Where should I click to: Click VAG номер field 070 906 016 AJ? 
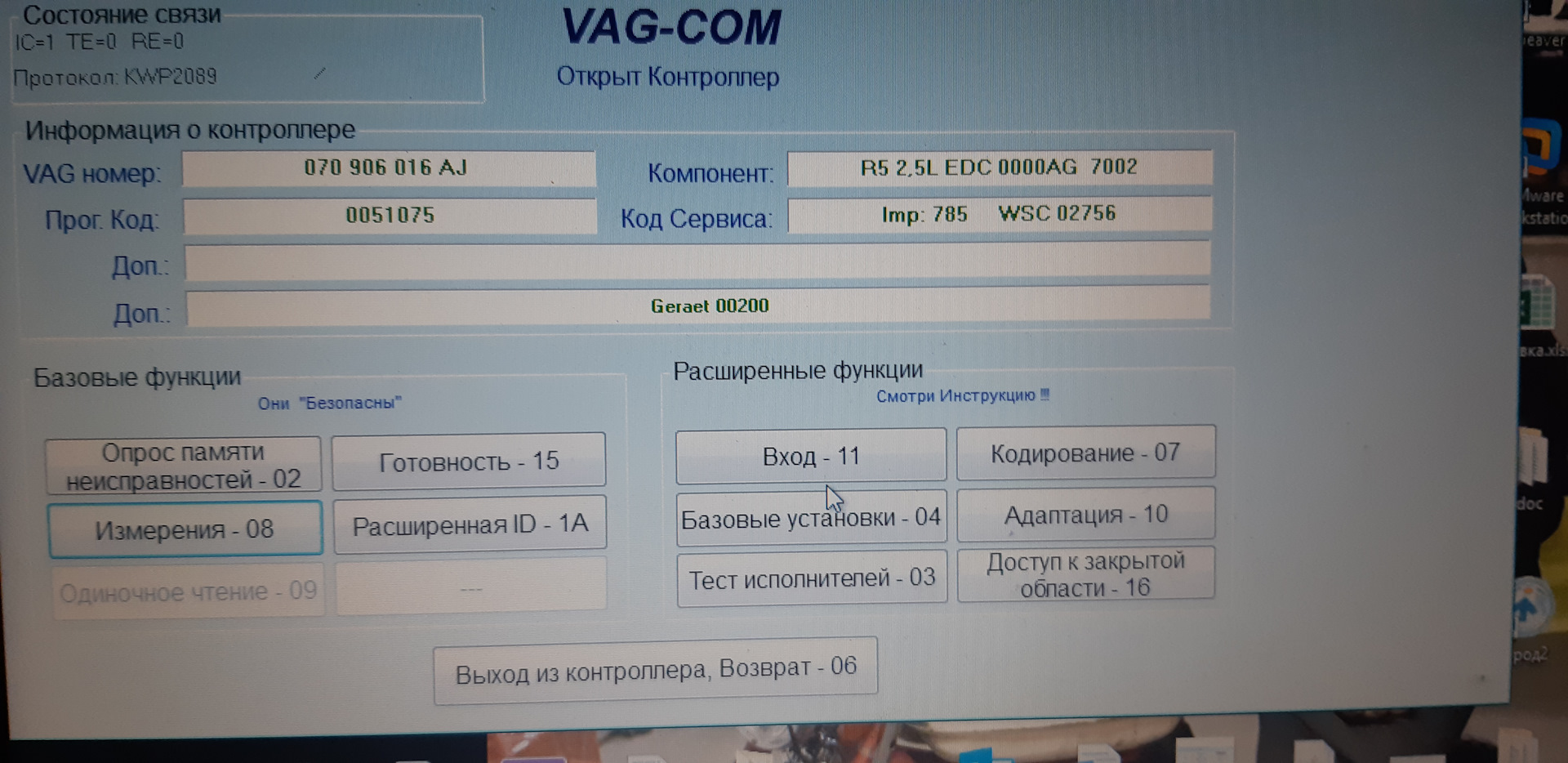tap(389, 169)
